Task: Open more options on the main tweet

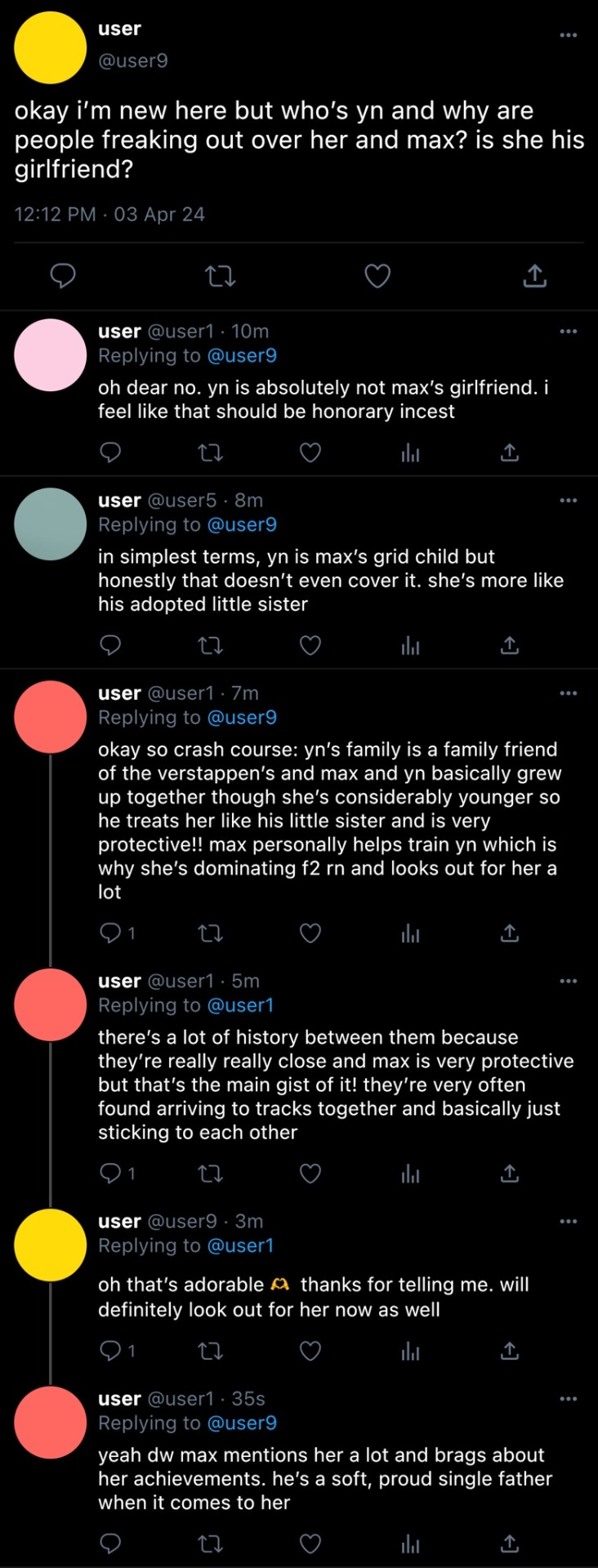Action: point(569,35)
